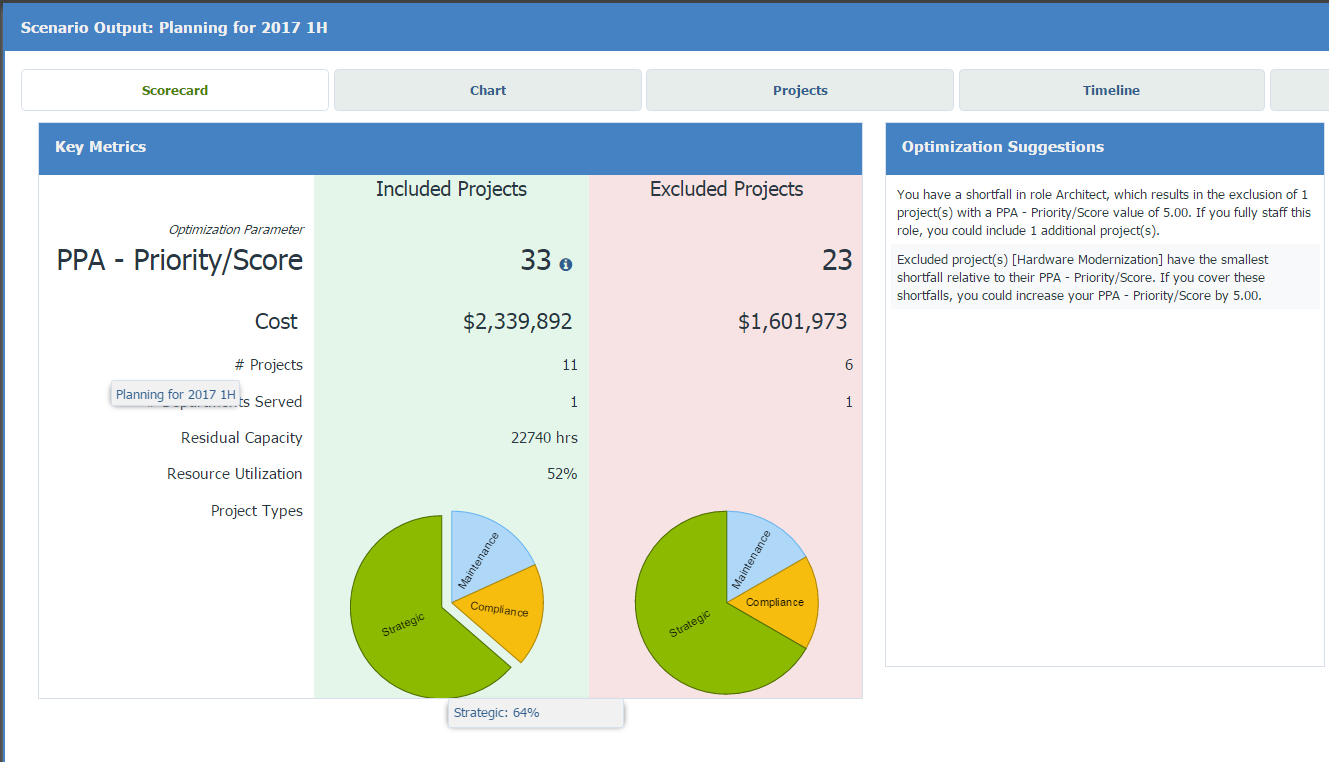
Task: Click the Included Projects column heading
Action: [x=451, y=189]
